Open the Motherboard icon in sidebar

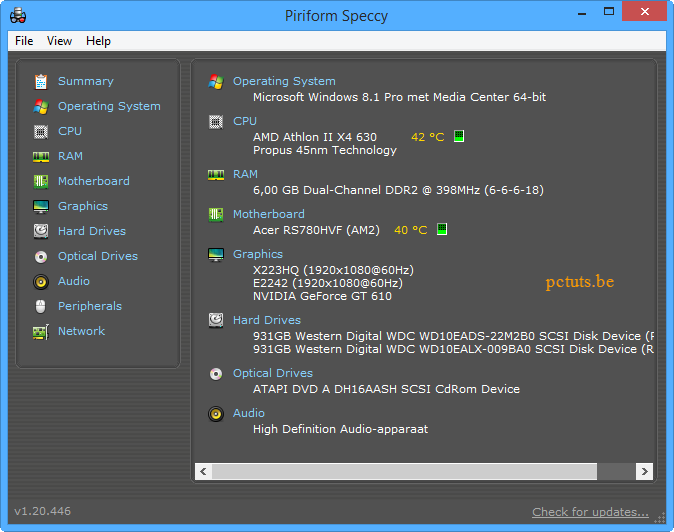pos(41,181)
